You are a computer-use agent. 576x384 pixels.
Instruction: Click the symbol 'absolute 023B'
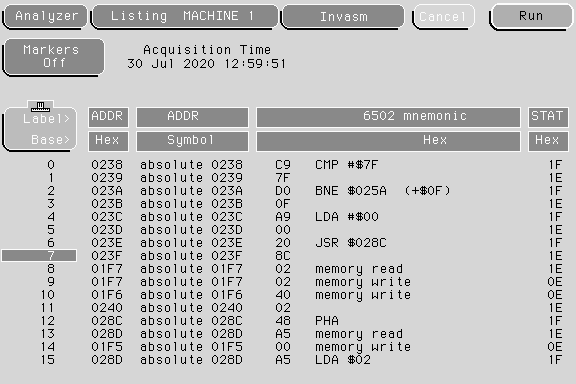pyautogui.click(x=191, y=204)
